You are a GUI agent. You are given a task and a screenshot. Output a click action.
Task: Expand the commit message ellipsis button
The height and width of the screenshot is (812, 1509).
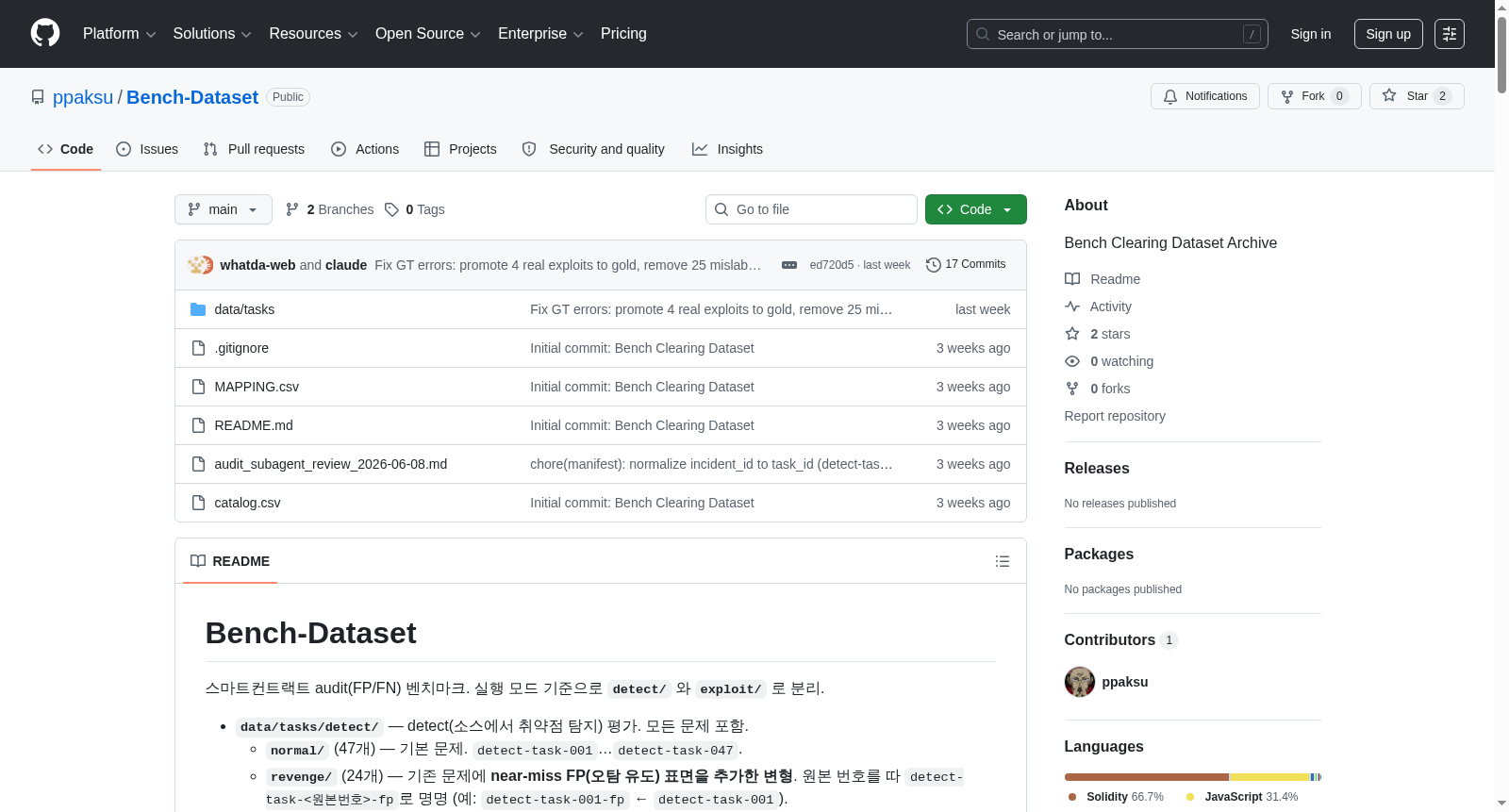pos(789,265)
